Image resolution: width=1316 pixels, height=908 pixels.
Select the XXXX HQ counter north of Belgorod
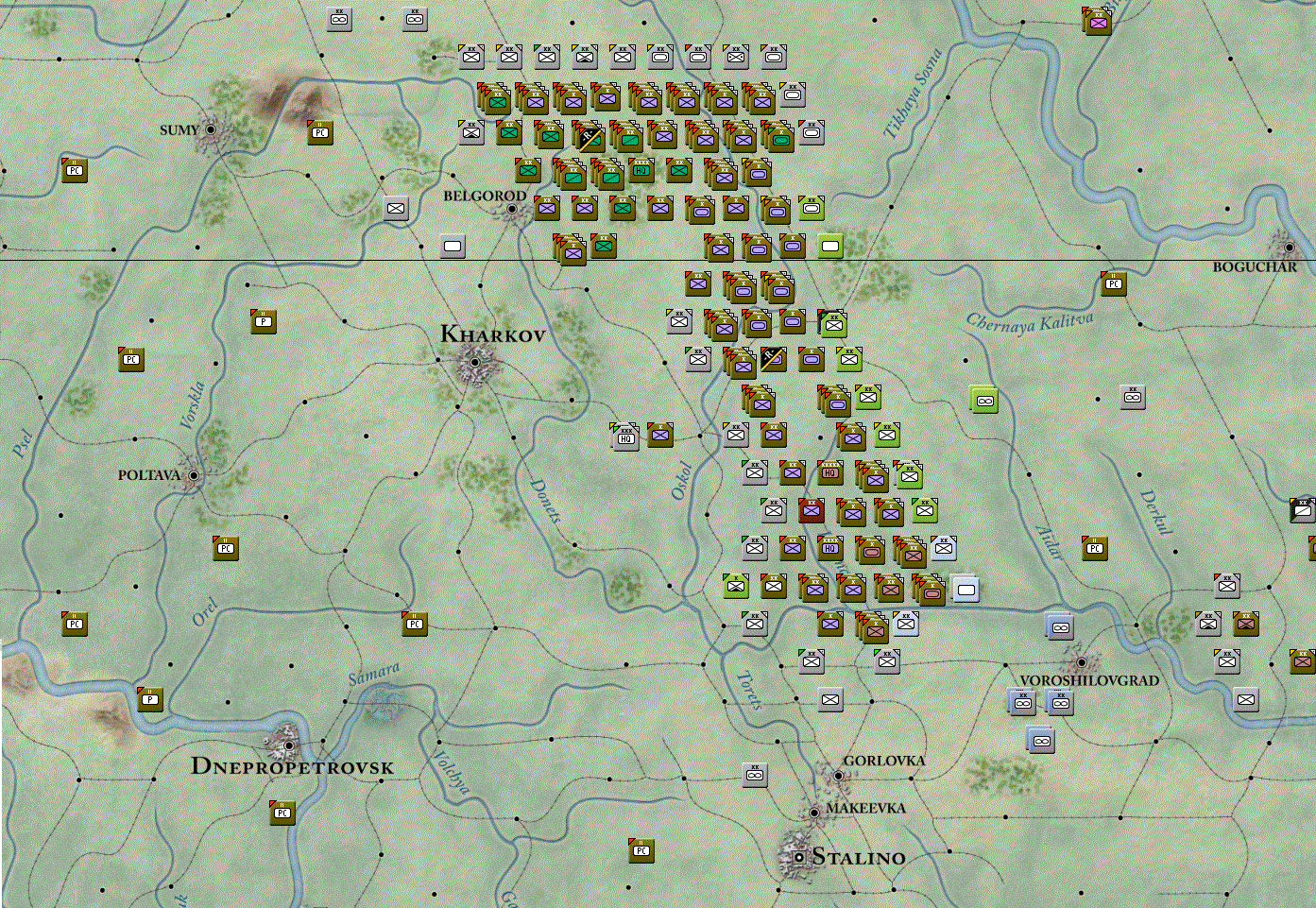(641, 170)
